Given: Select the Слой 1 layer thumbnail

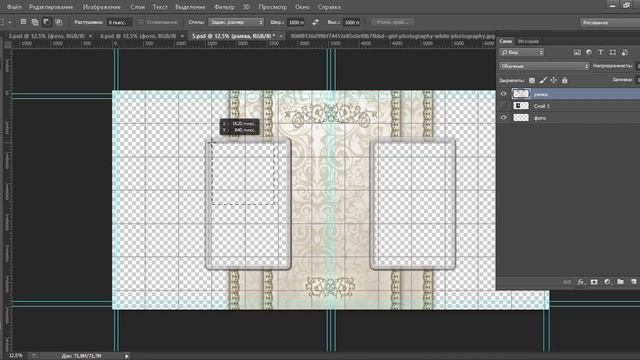Looking at the screenshot, I should 521,106.
